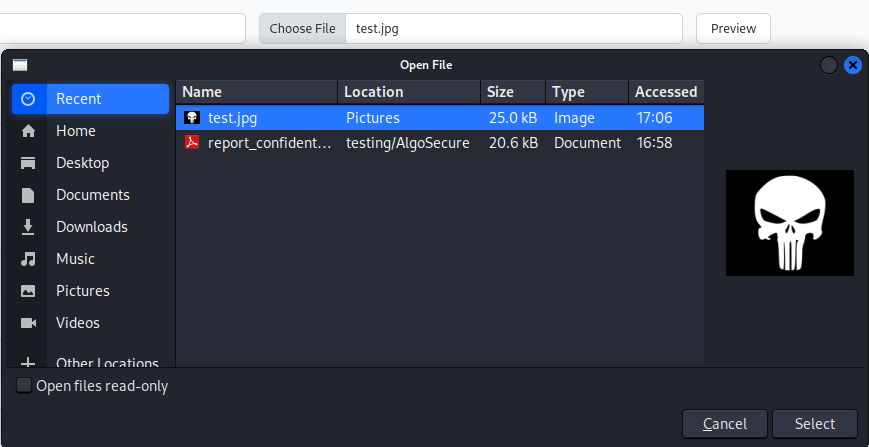Sort files by Size column header
Viewport: 869px width, 447px height.
coord(513,92)
